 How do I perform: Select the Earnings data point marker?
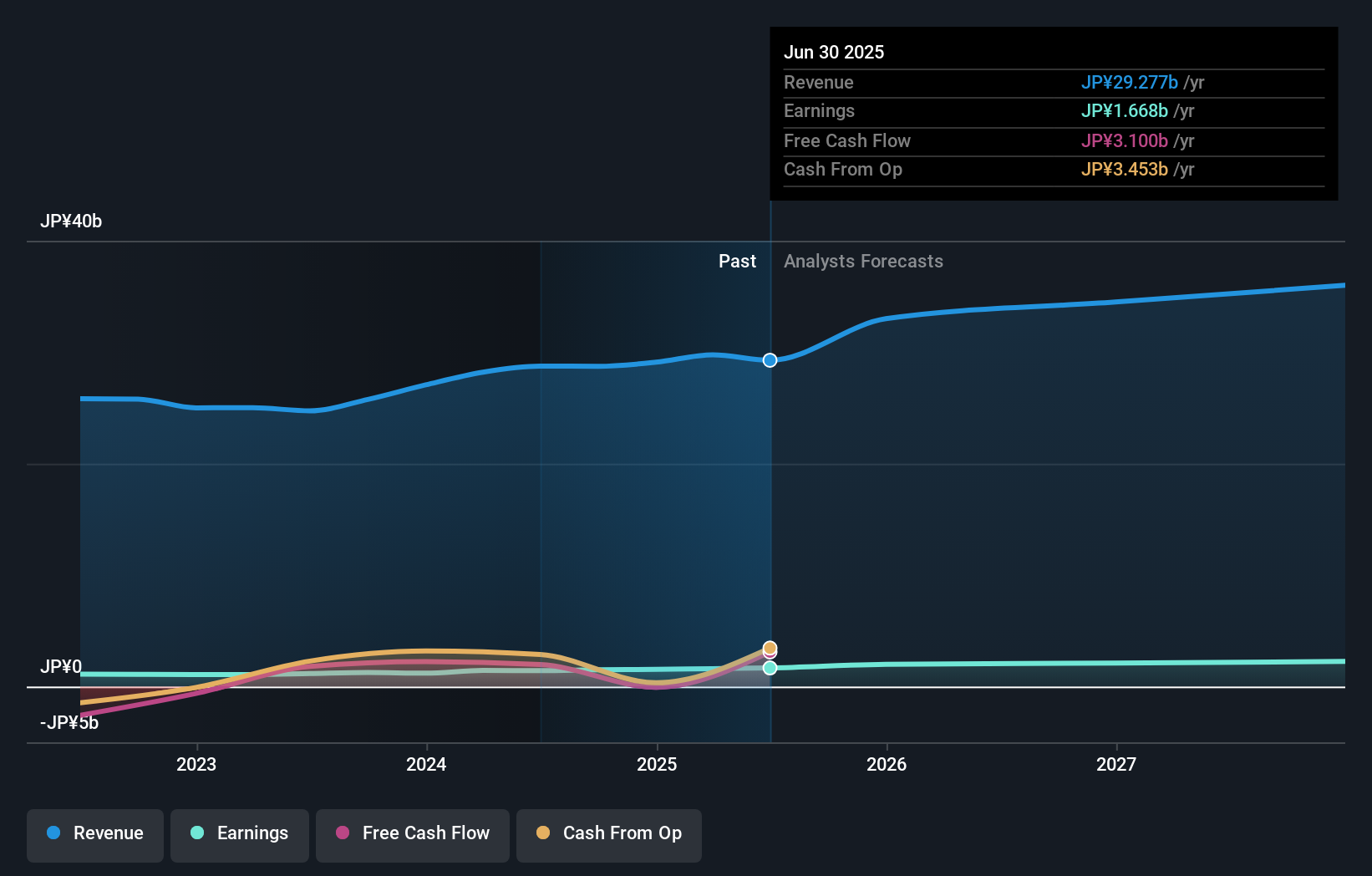tap(770, 668)
